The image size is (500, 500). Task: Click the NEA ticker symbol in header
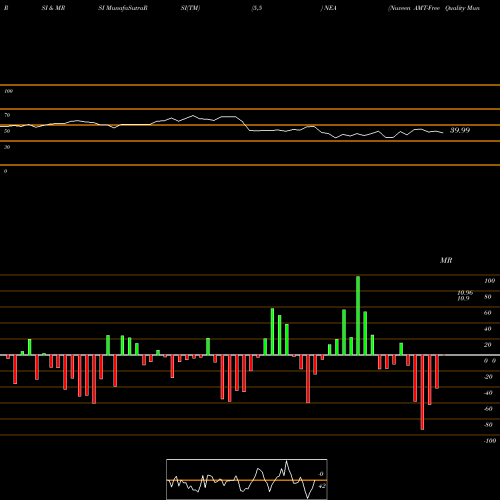tap(330, 8)
